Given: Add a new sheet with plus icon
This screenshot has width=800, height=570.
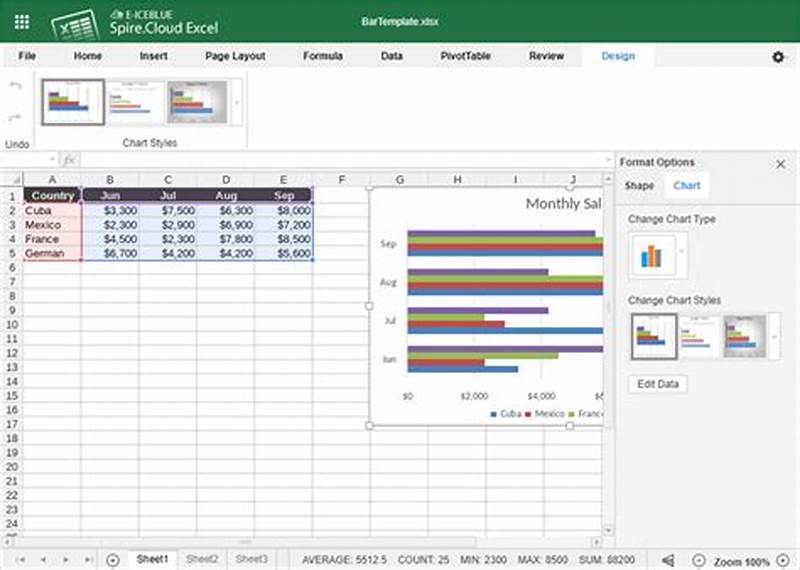Looking at the screenshot, I should pyautogui.click(x=113, y=560).
